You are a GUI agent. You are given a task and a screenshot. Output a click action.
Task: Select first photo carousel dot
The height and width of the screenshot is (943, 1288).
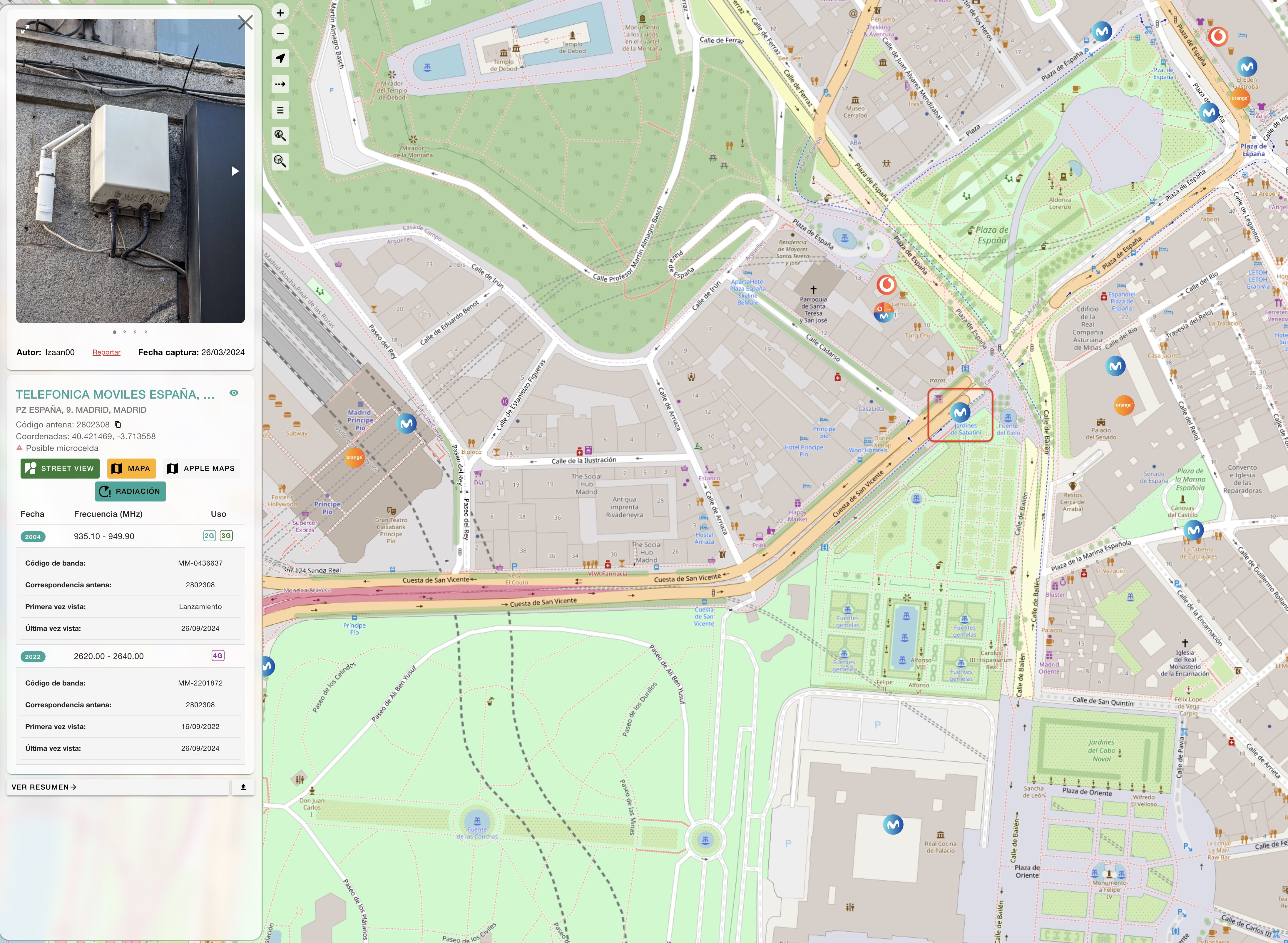114,332
